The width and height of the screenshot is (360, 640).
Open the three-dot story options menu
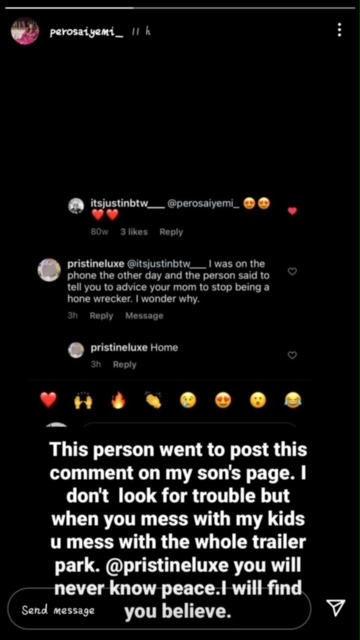(339, 30)
